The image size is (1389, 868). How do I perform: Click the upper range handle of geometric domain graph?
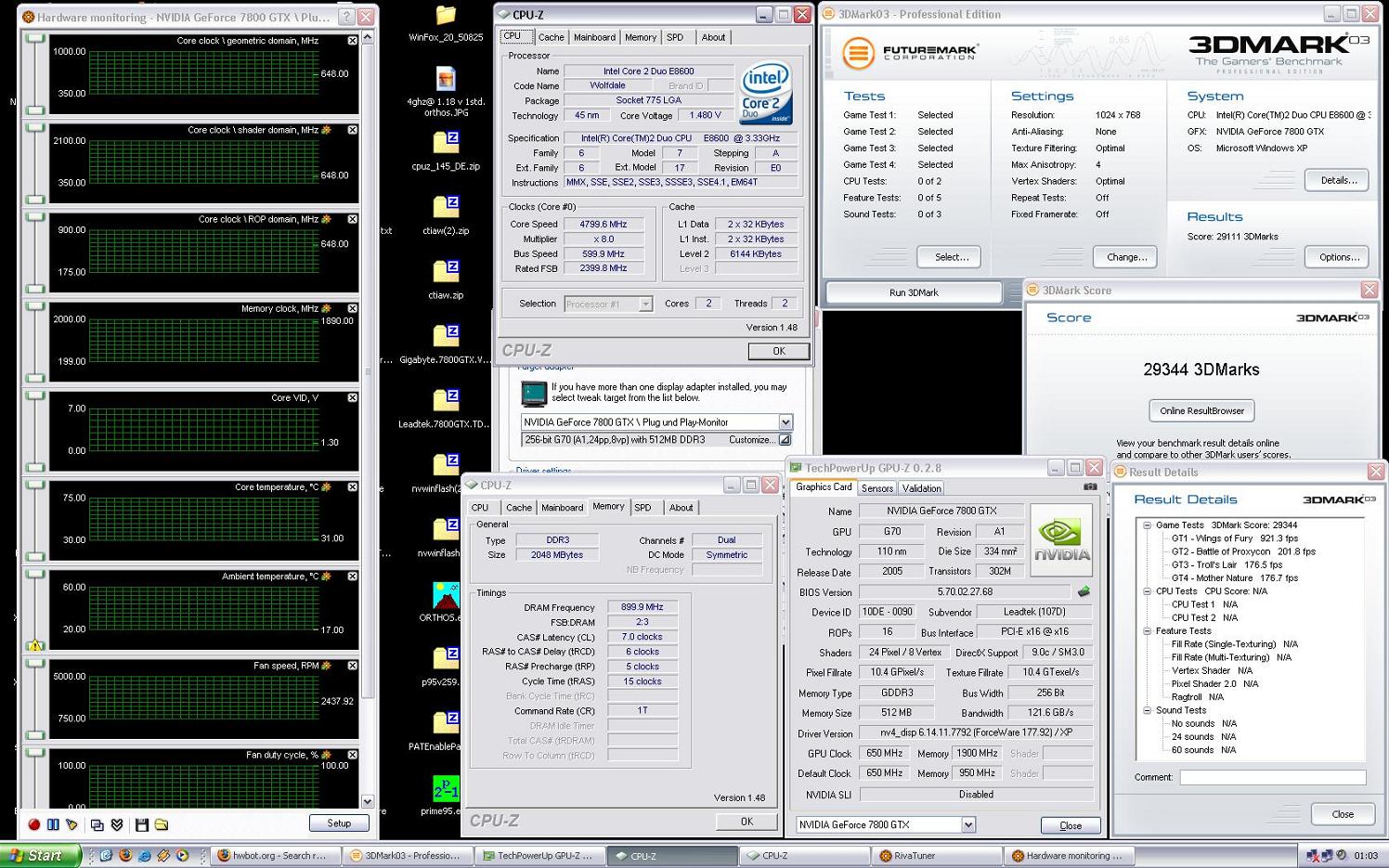[x=35, y=39]
